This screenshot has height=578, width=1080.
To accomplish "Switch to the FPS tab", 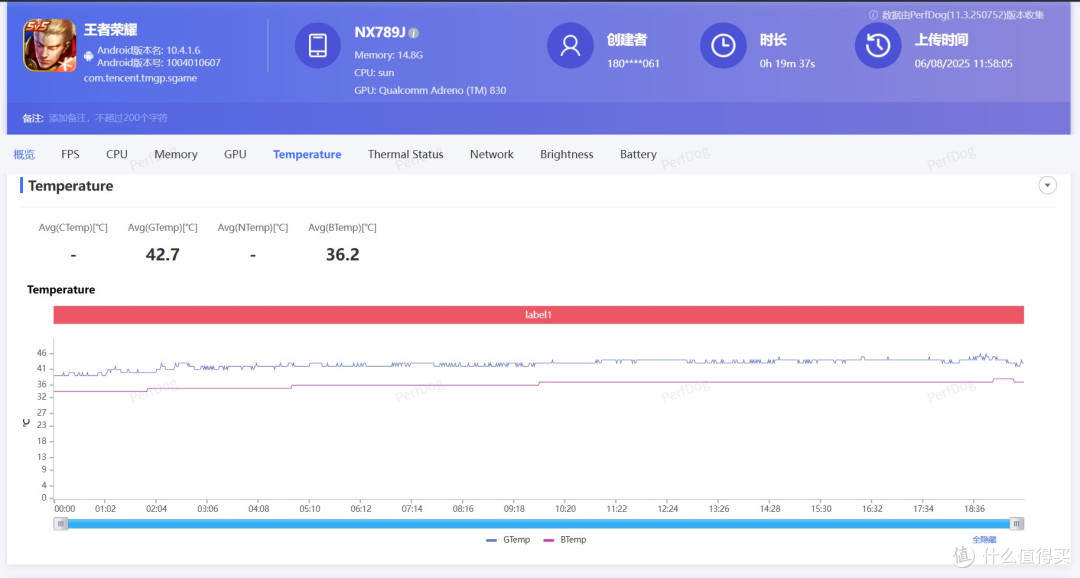I will (x=70, y=154).
